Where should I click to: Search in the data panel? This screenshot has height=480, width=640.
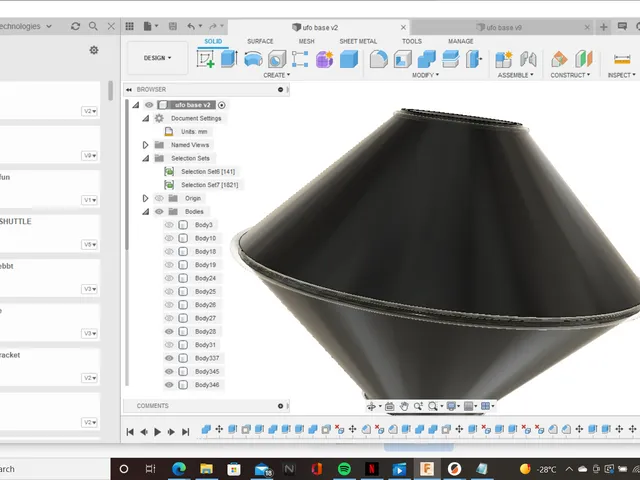(x=93, y=26)
